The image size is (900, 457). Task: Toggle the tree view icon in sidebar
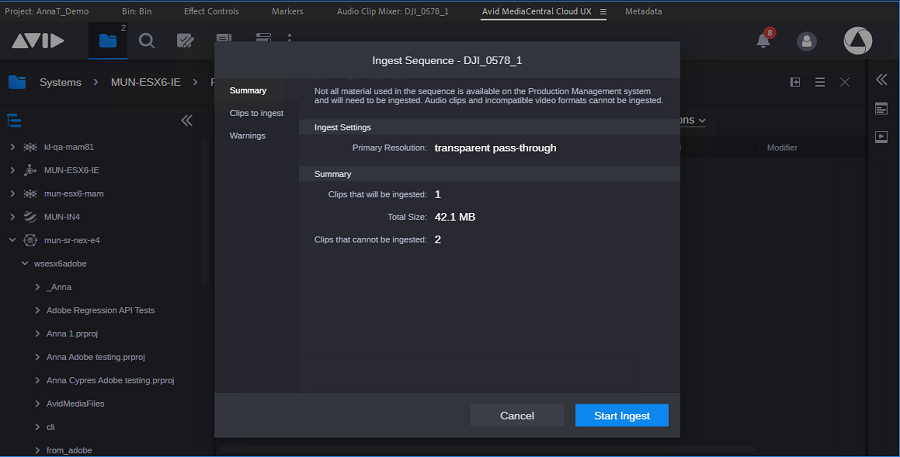click(x=14, y=121)
